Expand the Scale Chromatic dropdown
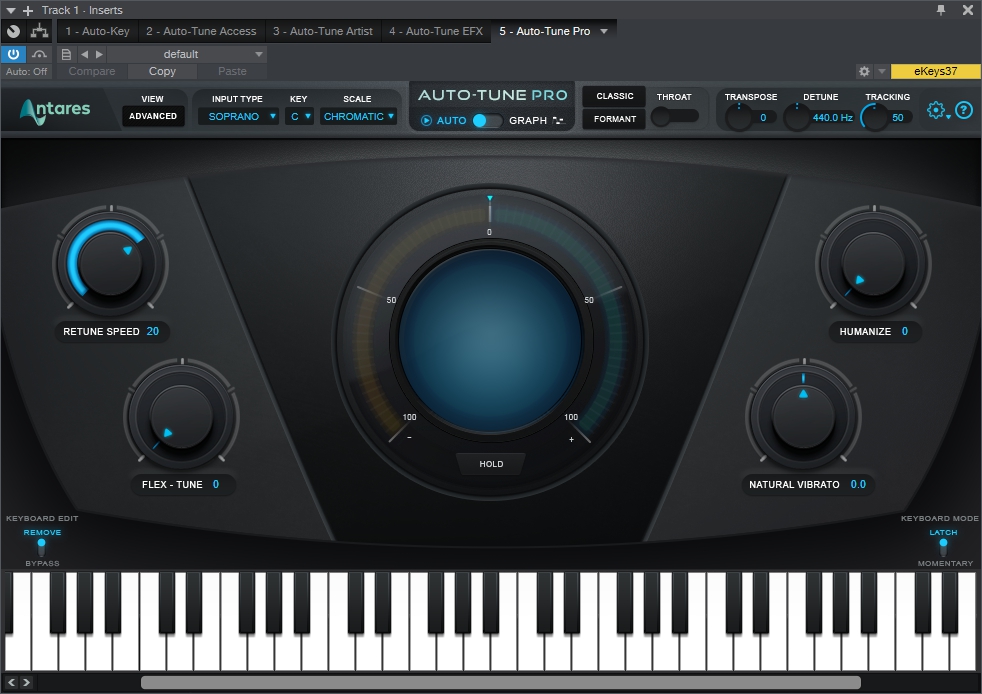 (x=358, y=117)
